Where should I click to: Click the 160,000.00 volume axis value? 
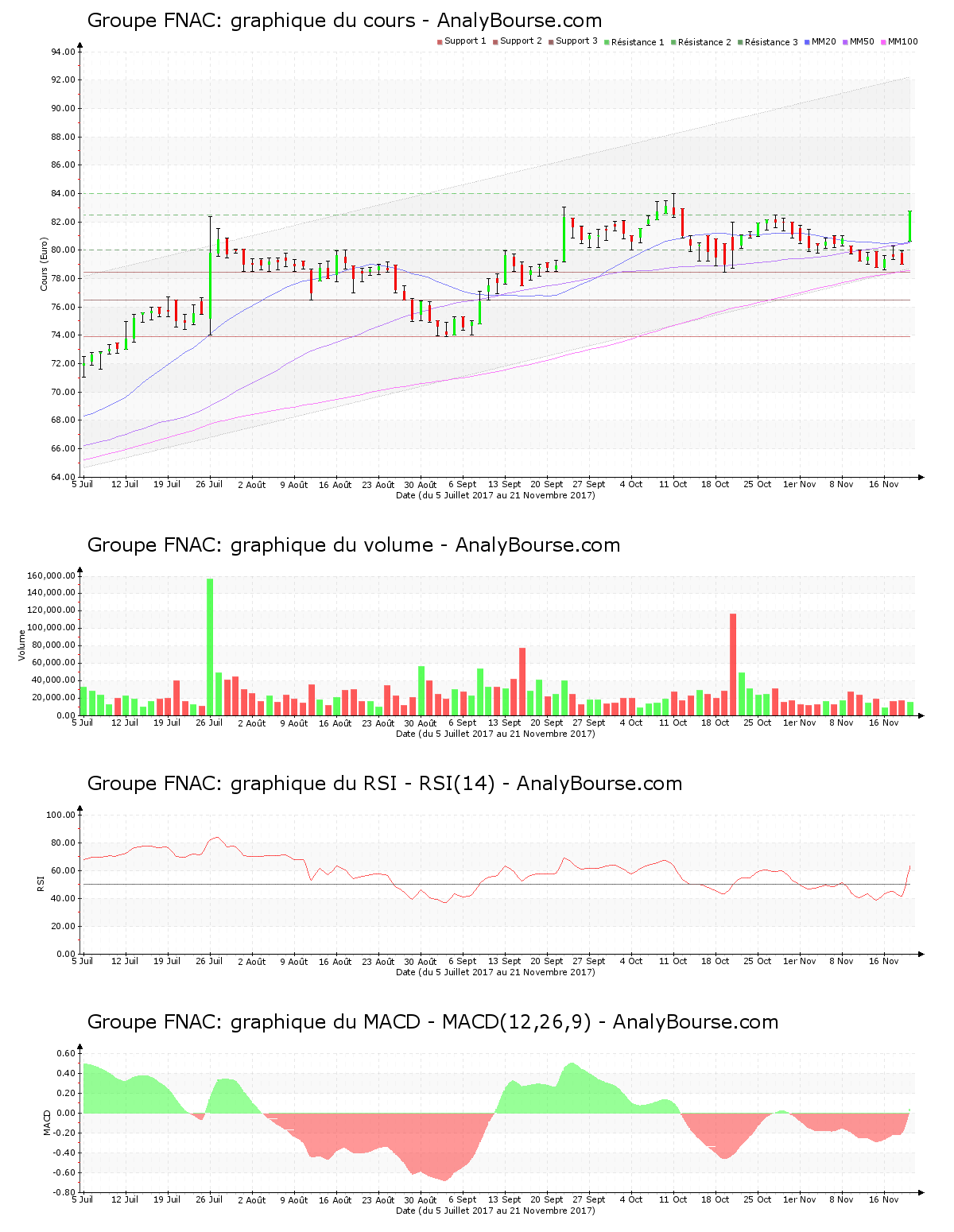tap(51, 575)
